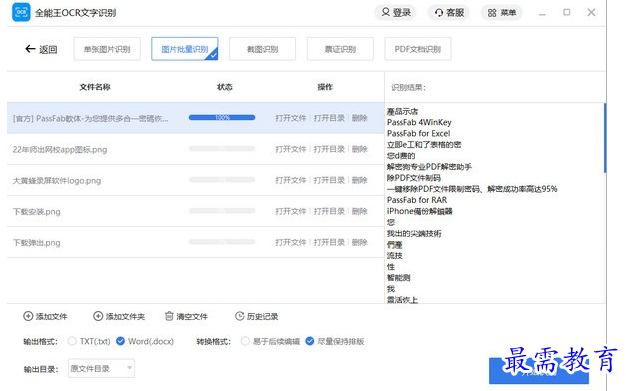Open file for PassFab row
The height and width of the screenshot is (391, 626).
(291, 118)
